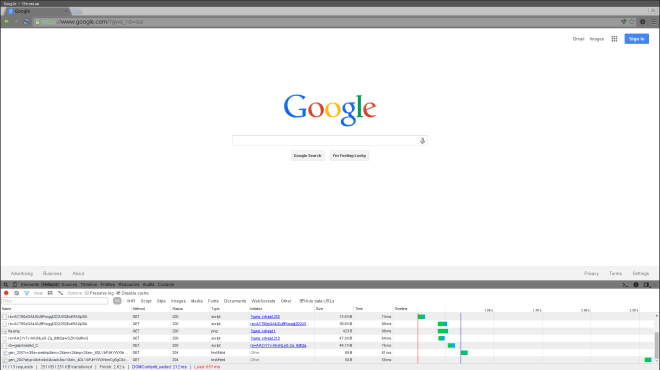Select the Network panel tab
Screen dimensions: 660x370
pyautogui.click(x=50, y=285)
